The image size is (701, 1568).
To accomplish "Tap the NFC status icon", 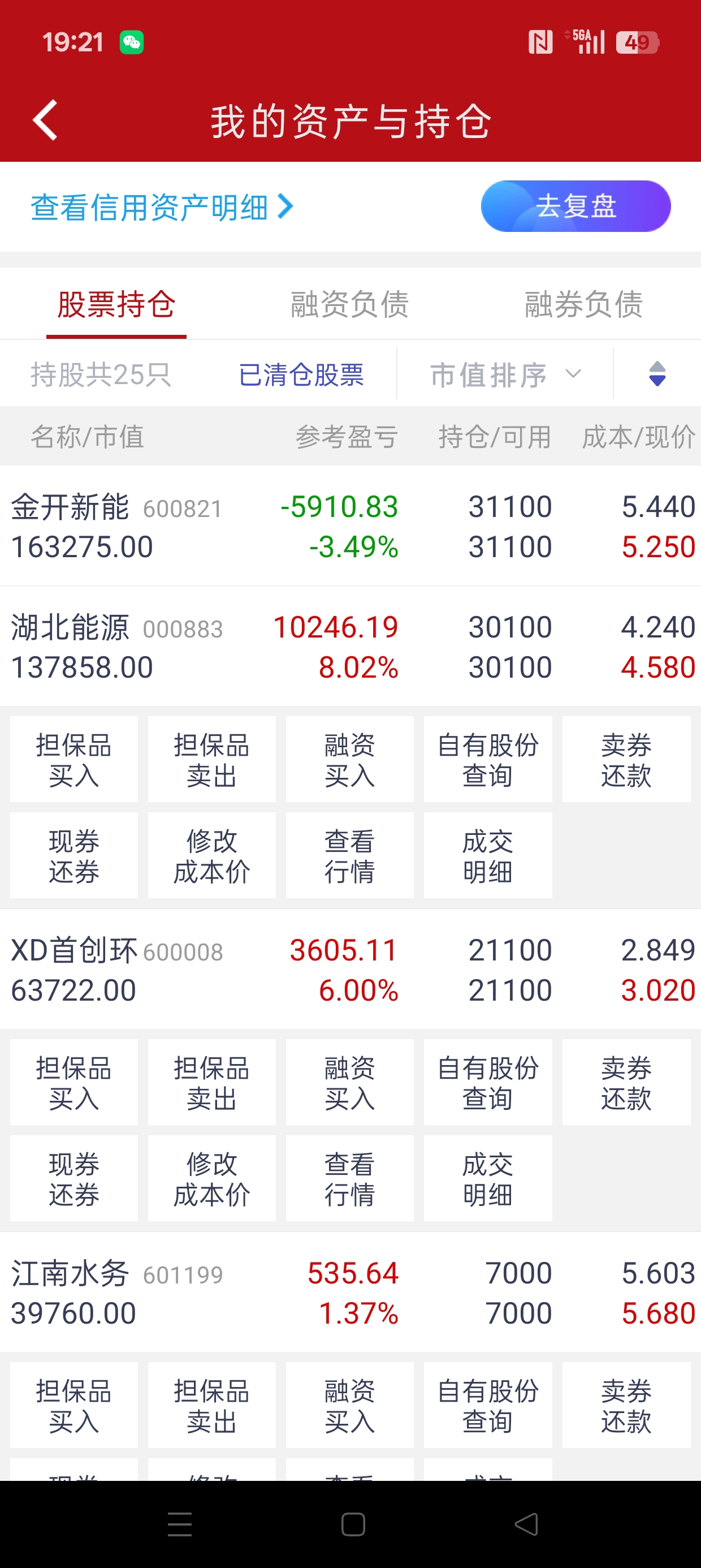I will [x=540, y=42].
